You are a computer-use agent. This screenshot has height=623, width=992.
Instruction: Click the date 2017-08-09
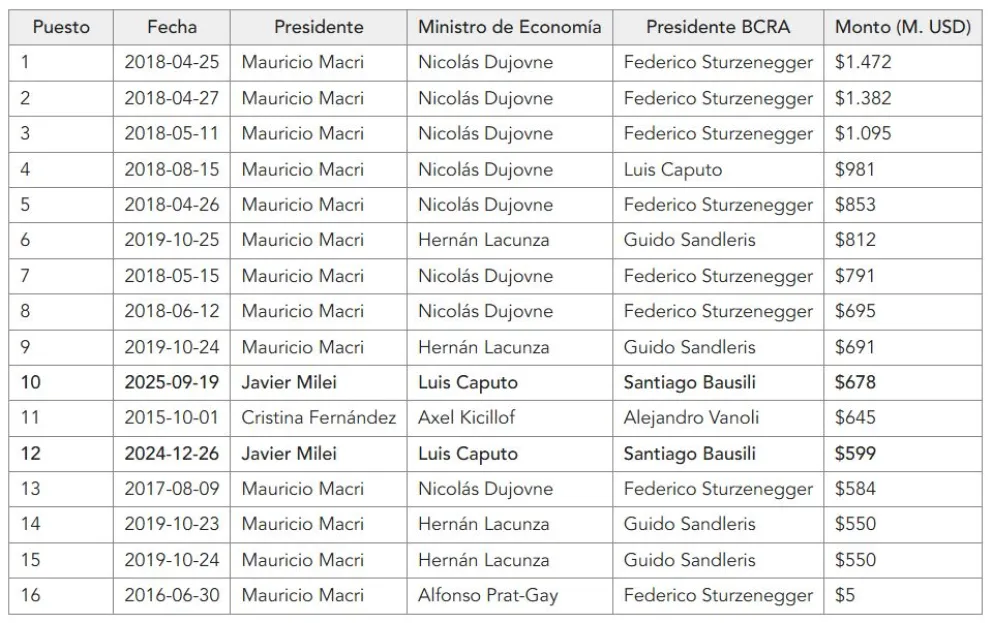(x=172, y=489)
